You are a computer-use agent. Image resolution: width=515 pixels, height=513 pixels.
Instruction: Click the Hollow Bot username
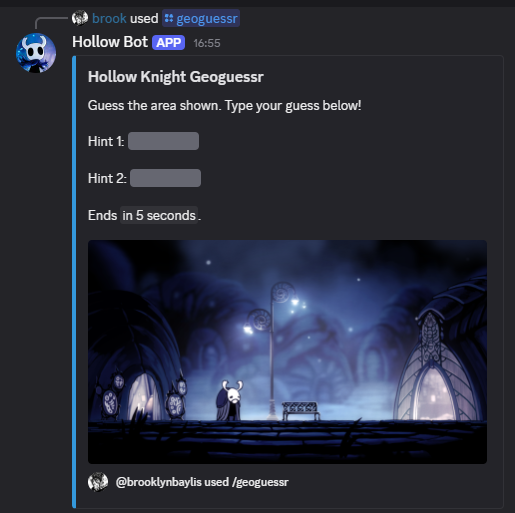pos(110,42)
